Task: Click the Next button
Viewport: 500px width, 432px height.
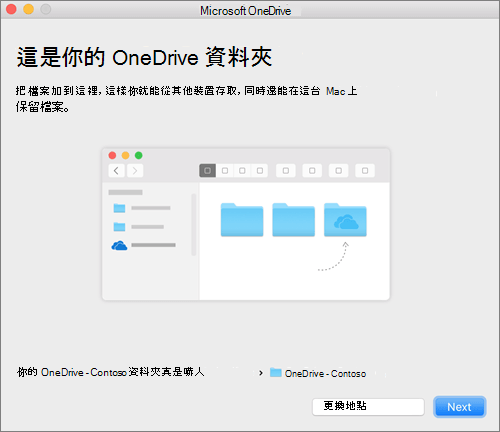Action: [x=460, y=407]
